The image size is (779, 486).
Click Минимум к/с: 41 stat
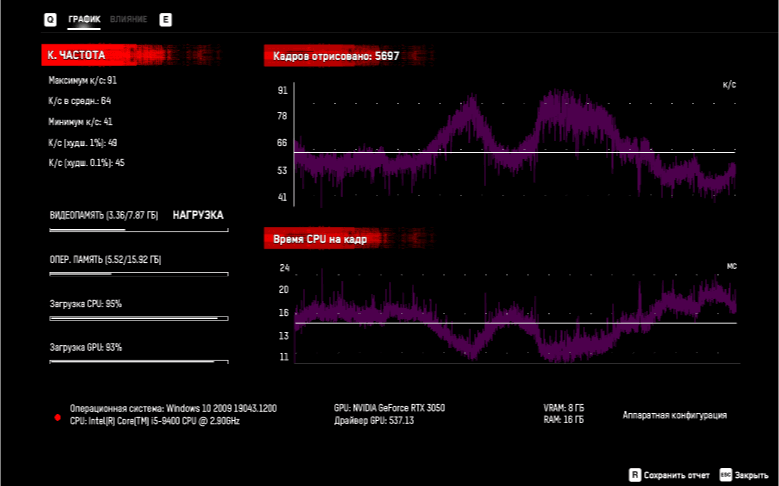(80, 122)
